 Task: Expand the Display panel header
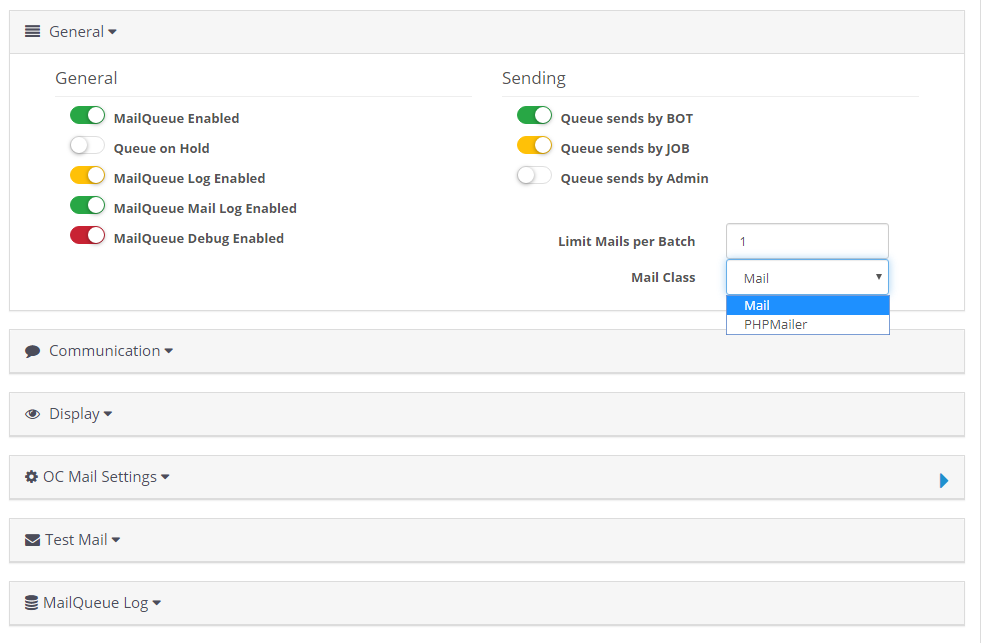tap(487, 414)
